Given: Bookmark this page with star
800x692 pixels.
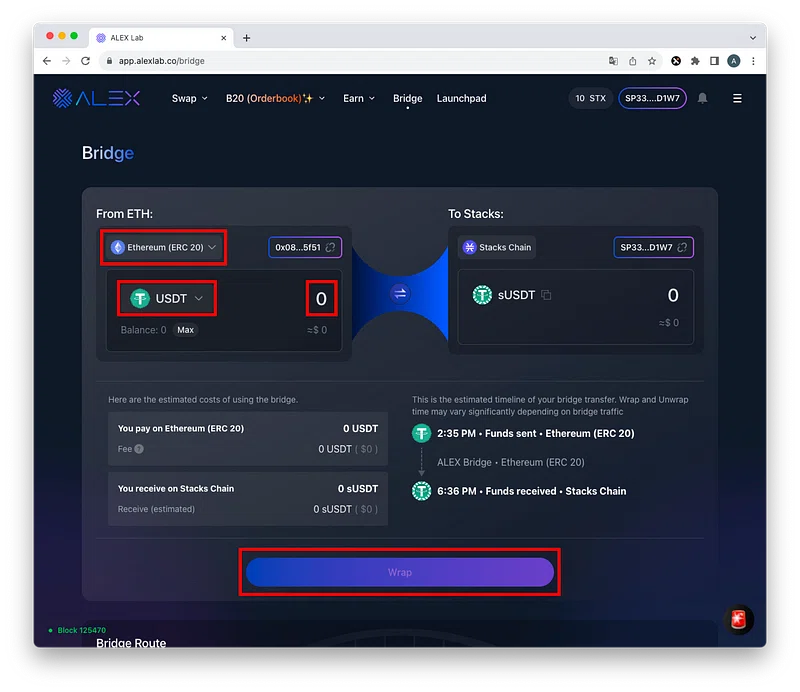Looking at the screenshot, I should click(652, 61).
